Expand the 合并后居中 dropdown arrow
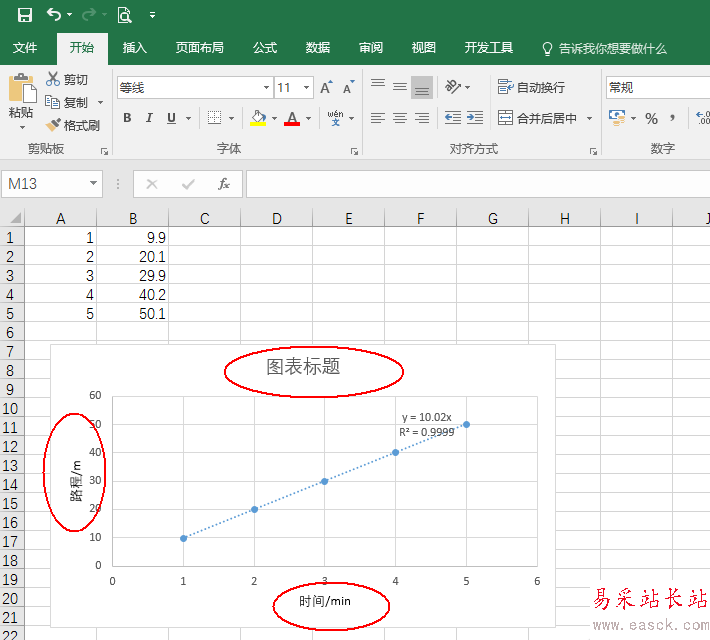This screenshot has width=710, height=640. click(589, 118)
